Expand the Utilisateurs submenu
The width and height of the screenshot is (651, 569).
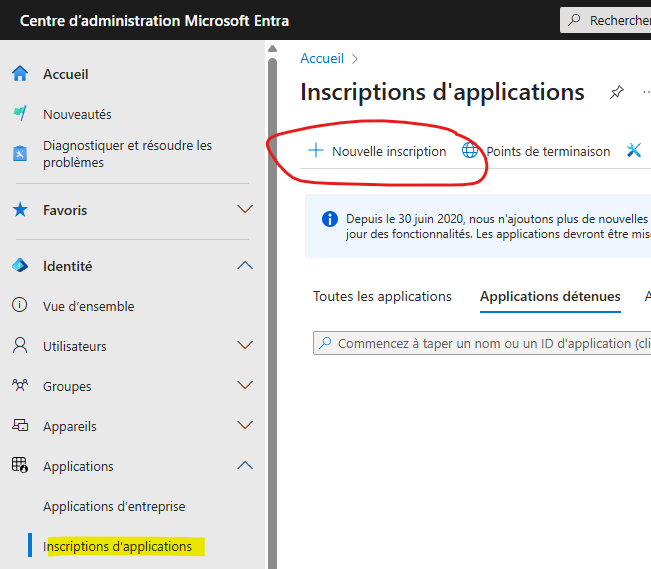(245, 345)
